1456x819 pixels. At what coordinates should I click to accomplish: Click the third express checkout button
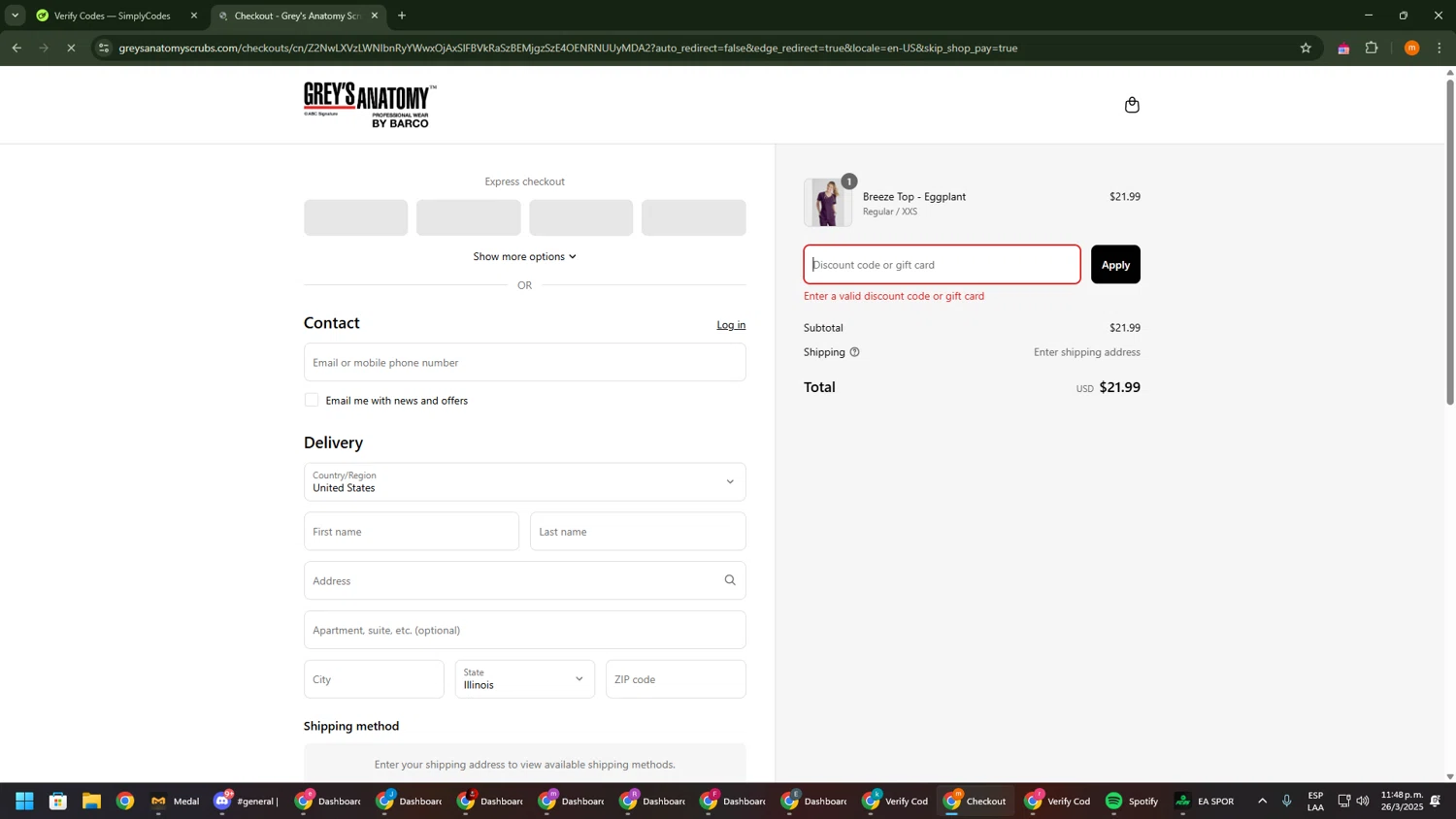[x=581, y=217]
